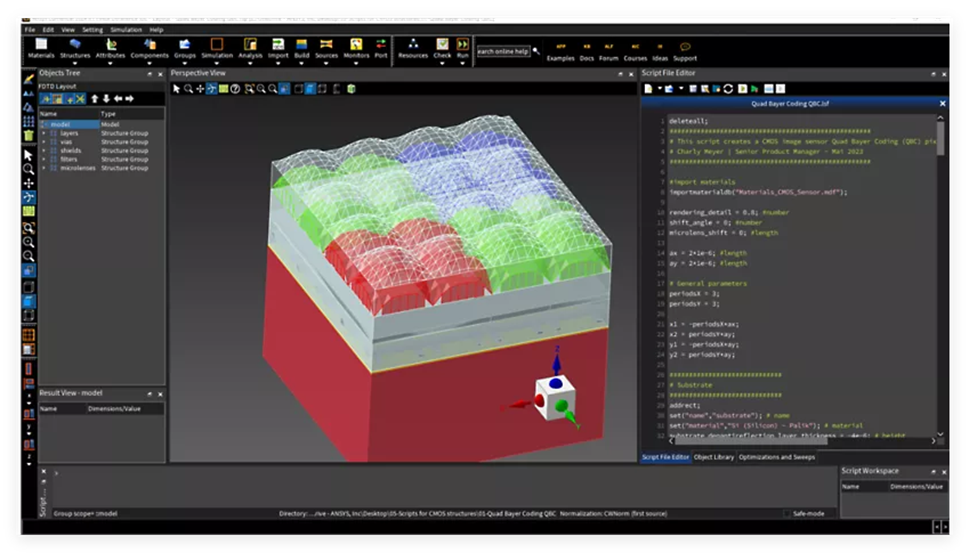Click the Groups toolbar icon
The width and height of the screenshot is (969, 553).
(x=184, y=44)
